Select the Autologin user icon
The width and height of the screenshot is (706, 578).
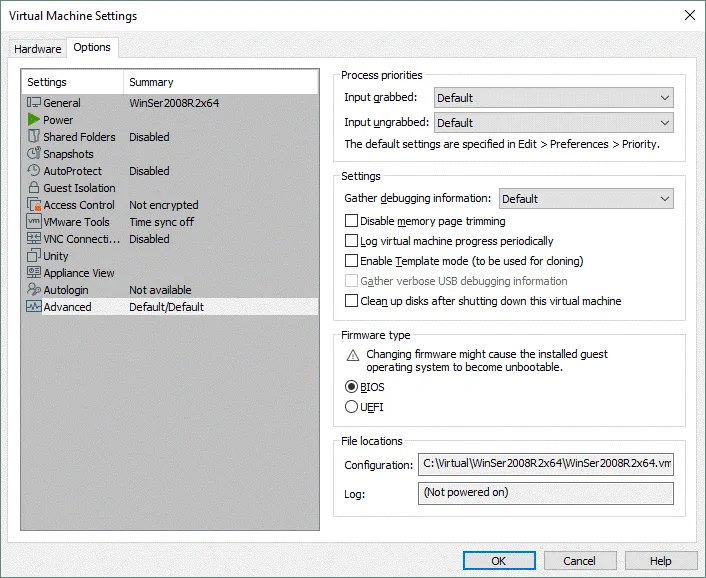34,290
